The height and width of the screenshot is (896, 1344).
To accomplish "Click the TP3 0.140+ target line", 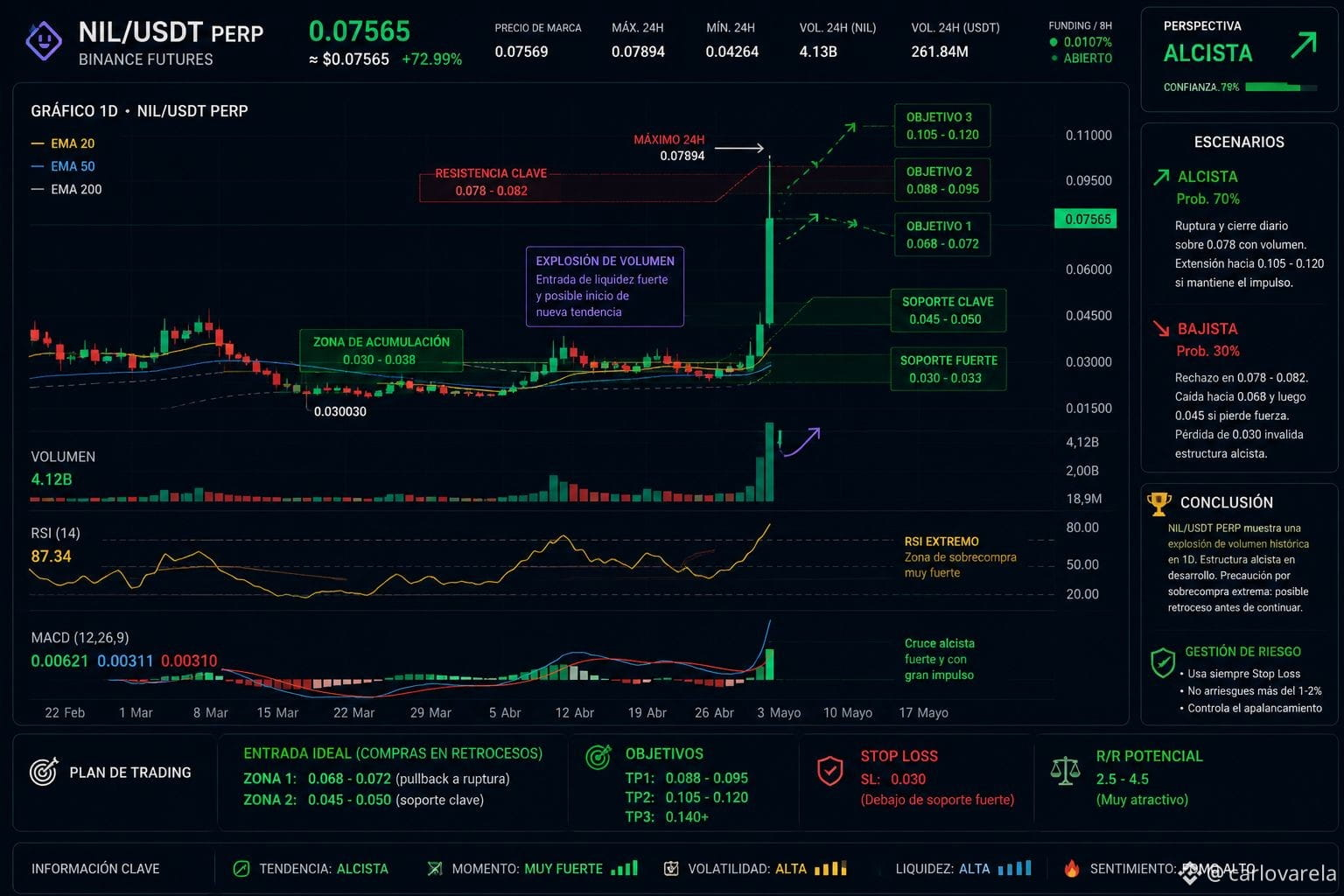I will 667,816.
